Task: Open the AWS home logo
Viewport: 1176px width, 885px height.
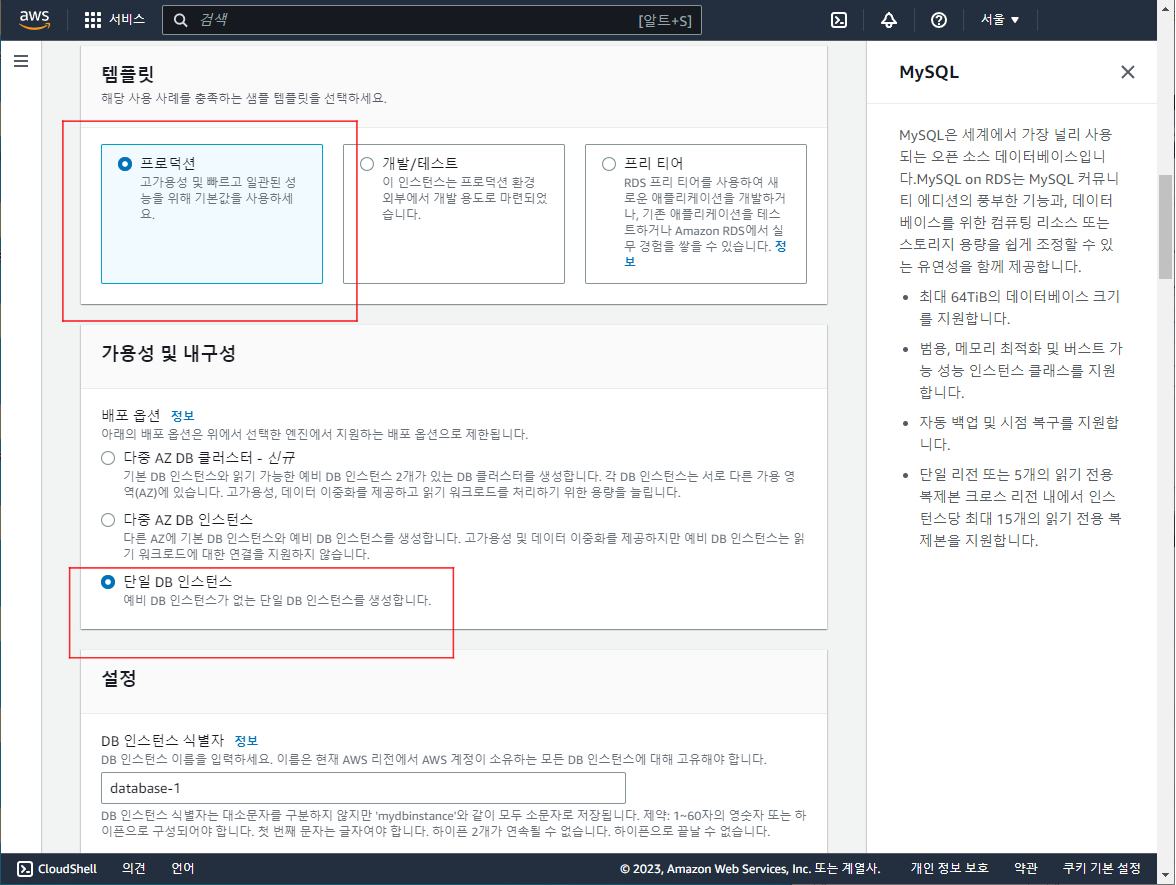Action: click(x=34, y=20)
